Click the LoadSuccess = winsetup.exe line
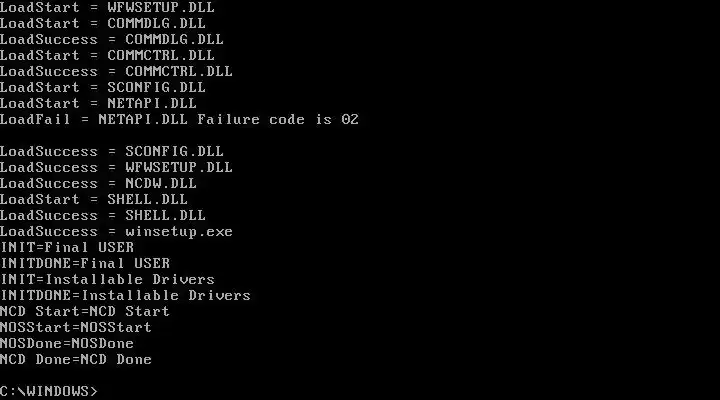Screen dimensions: 720x400 tap(116, 231)
